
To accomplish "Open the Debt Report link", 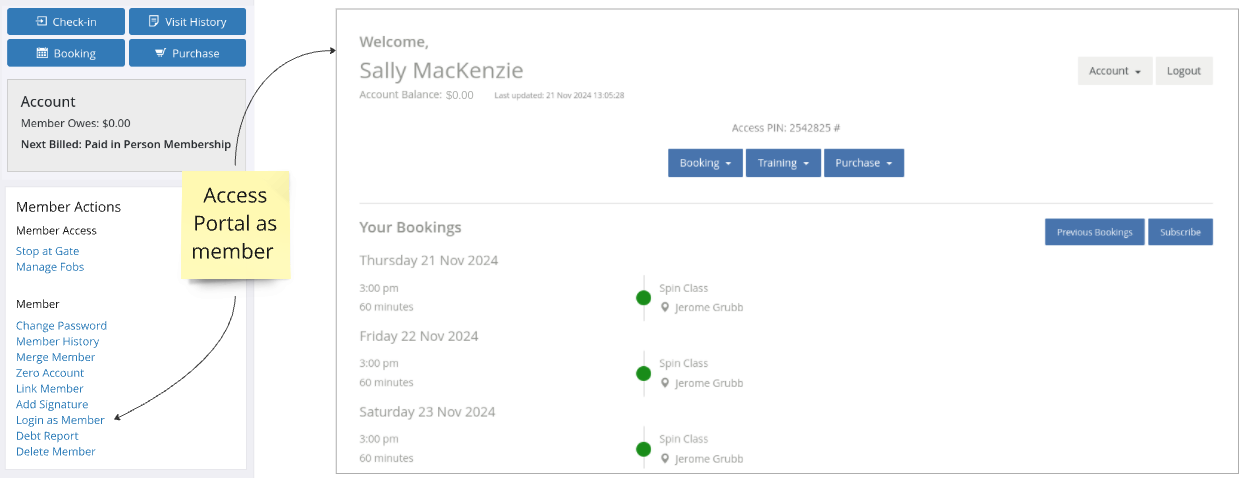I will 47,436.
